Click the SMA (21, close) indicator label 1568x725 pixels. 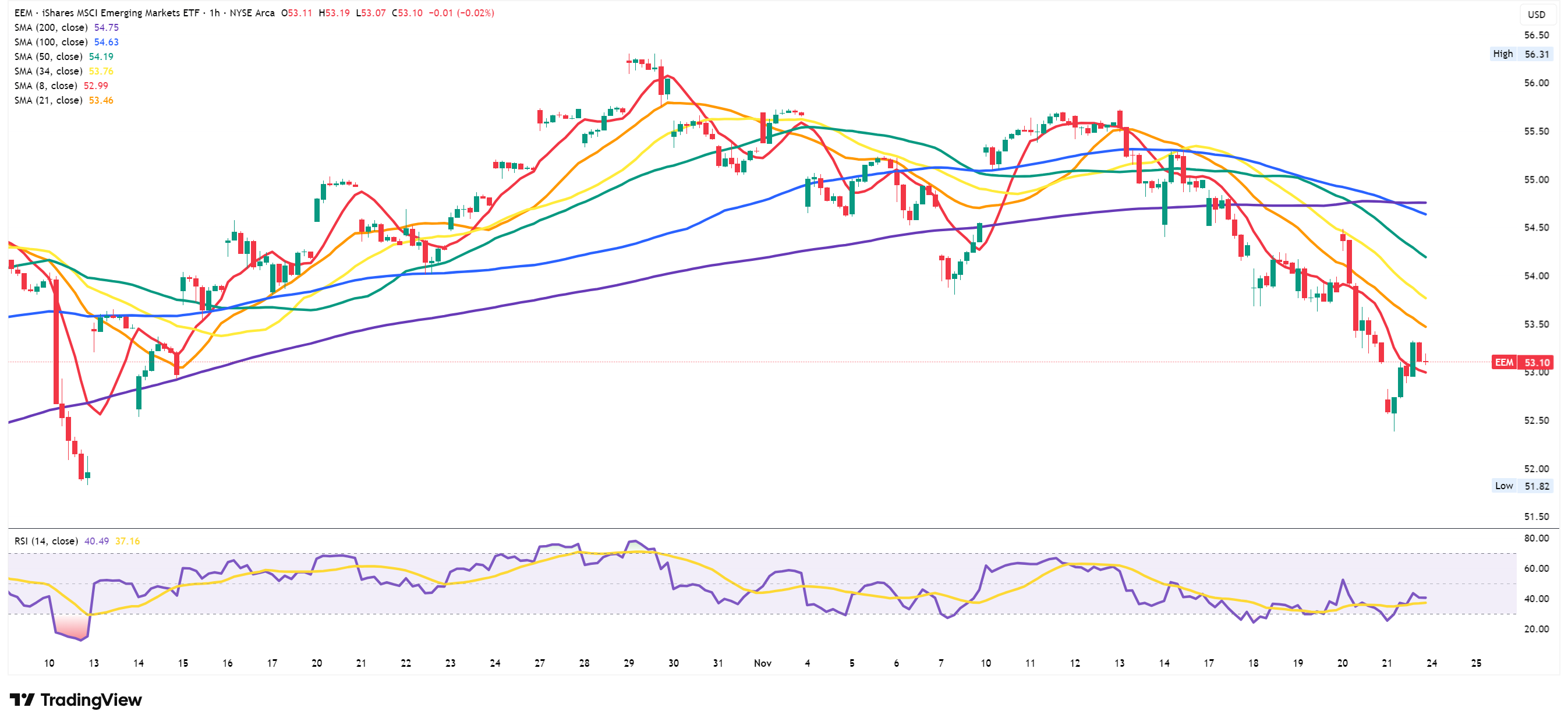[x=49, y=100]
